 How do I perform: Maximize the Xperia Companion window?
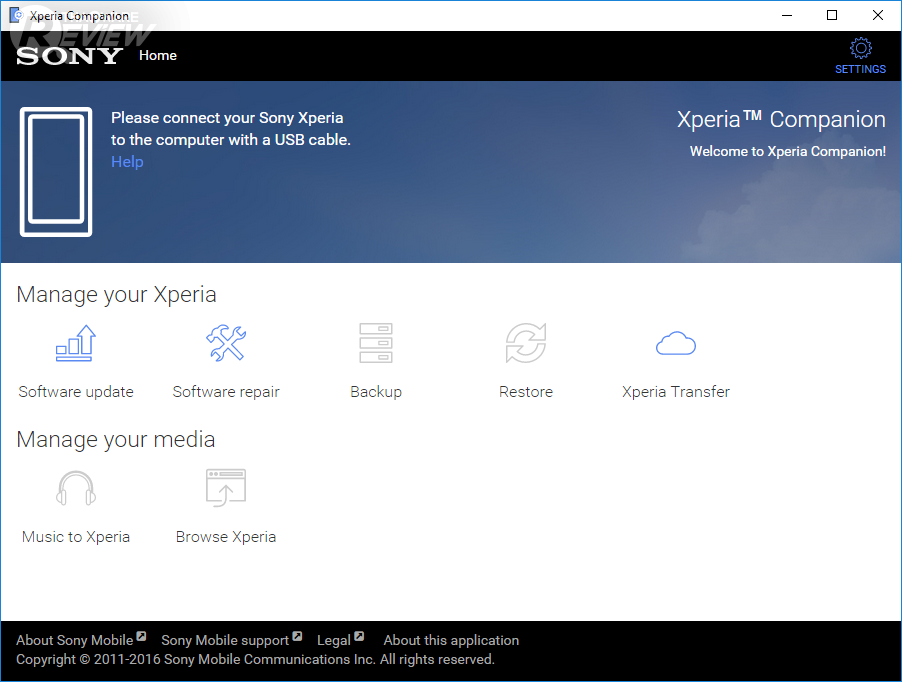[832, 16]
